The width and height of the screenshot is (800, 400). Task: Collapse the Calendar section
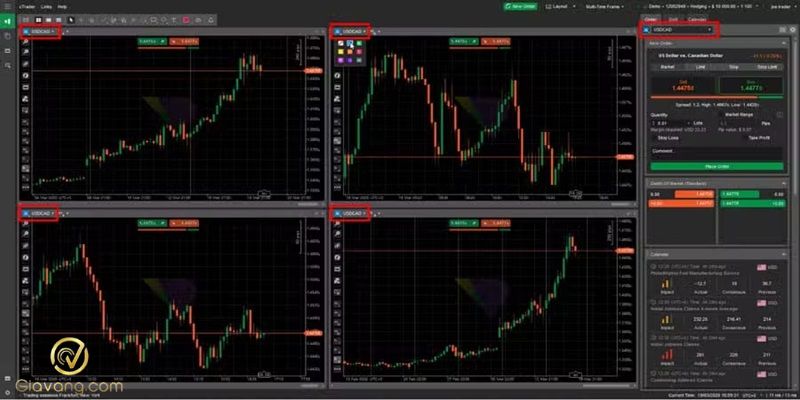pos(785,254)
